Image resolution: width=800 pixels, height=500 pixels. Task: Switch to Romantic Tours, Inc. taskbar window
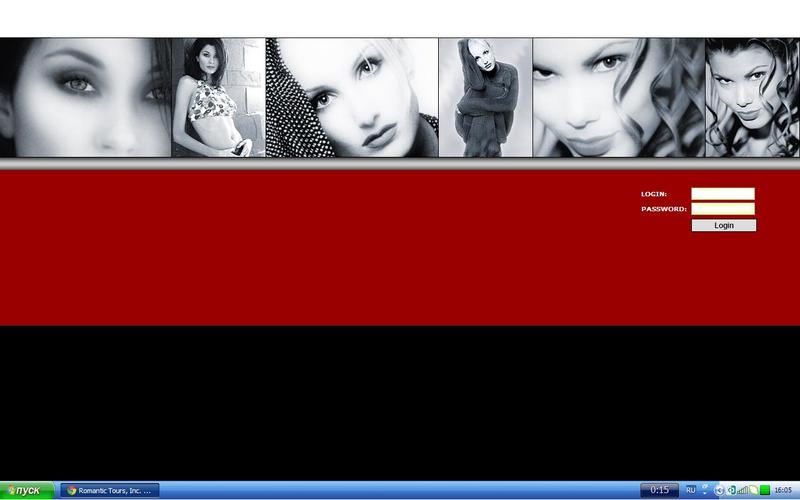(109, 490)
